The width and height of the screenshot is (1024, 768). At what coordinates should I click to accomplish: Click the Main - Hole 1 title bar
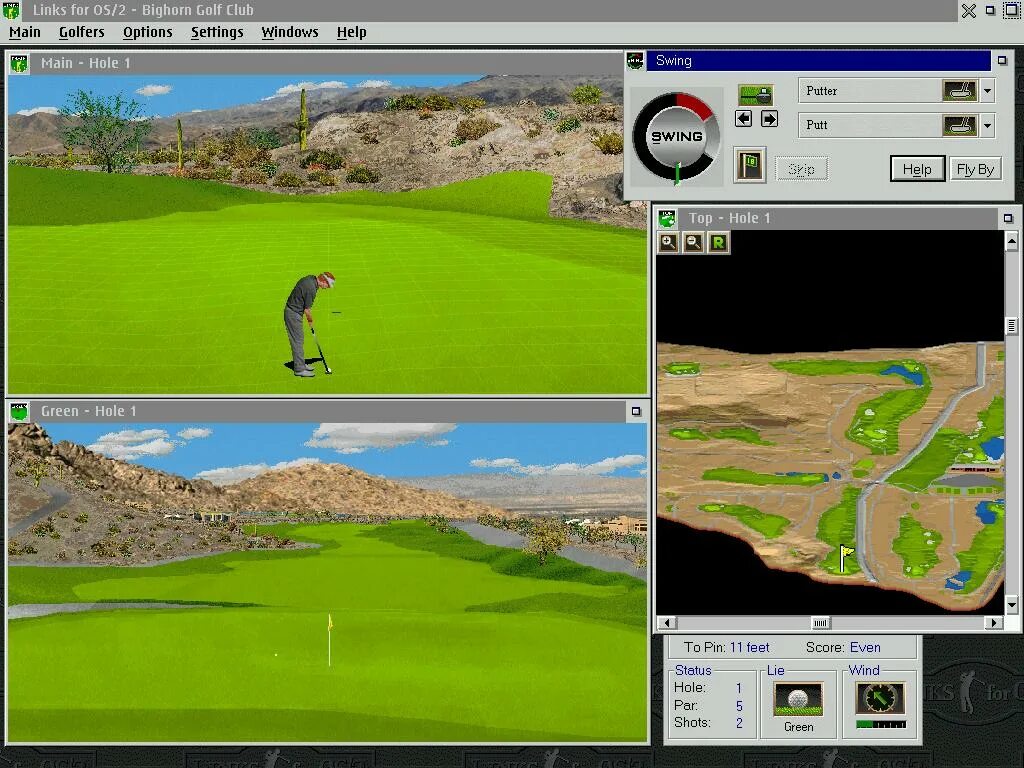[x=327, y=63]
